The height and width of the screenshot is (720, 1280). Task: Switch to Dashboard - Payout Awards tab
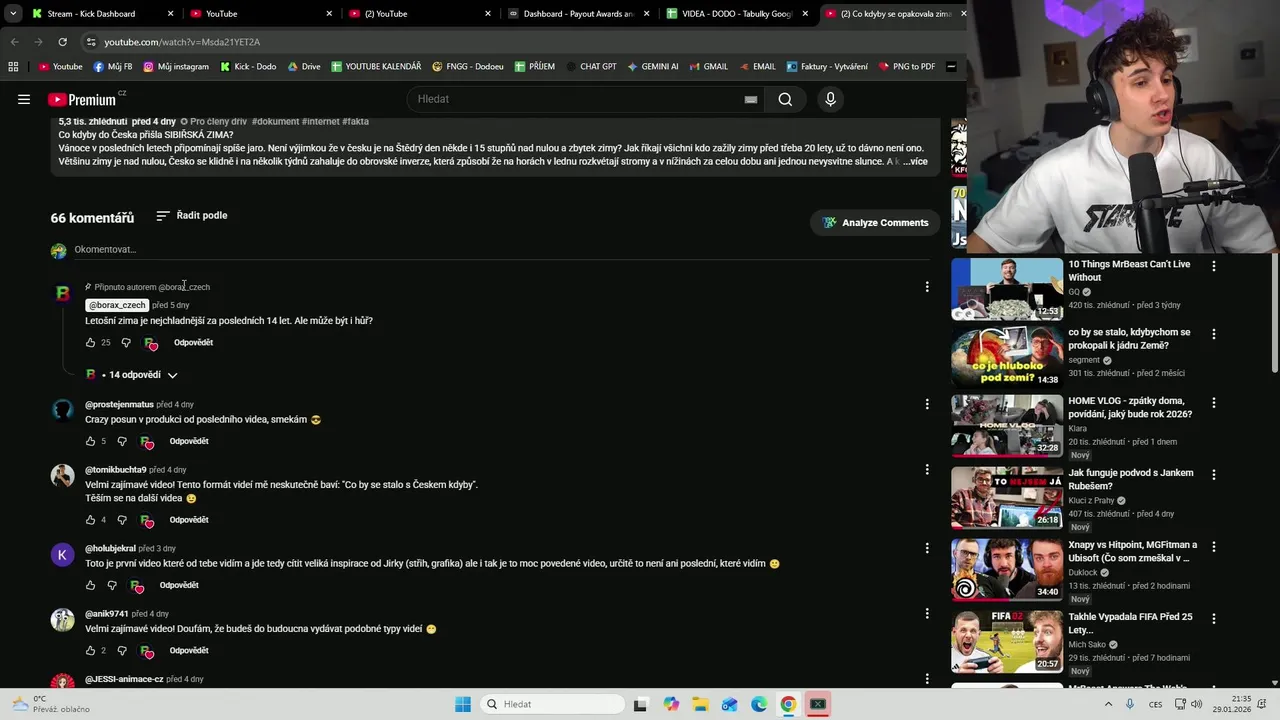click(x=579, y=14)
